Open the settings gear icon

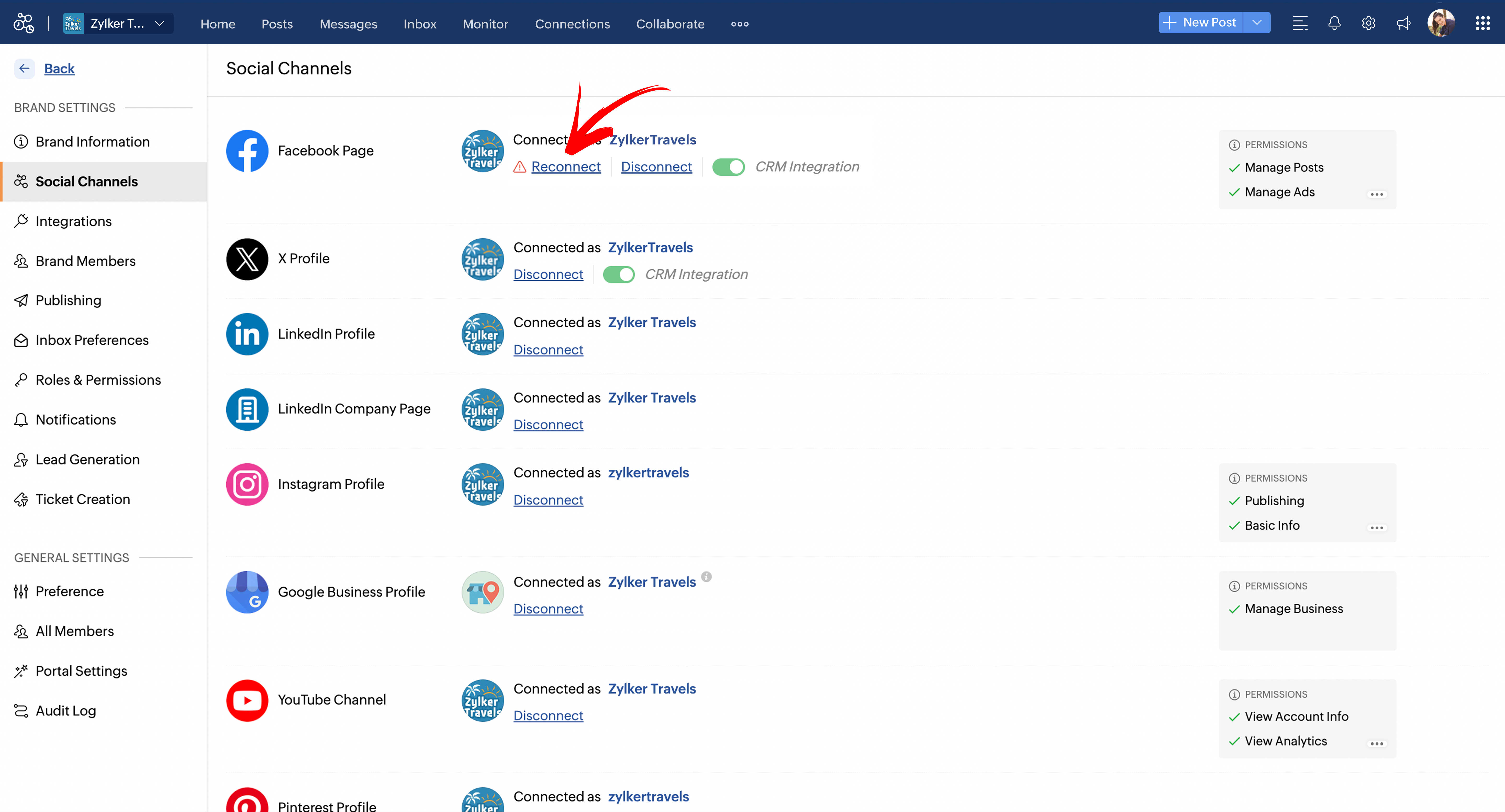click(1368, 23)
